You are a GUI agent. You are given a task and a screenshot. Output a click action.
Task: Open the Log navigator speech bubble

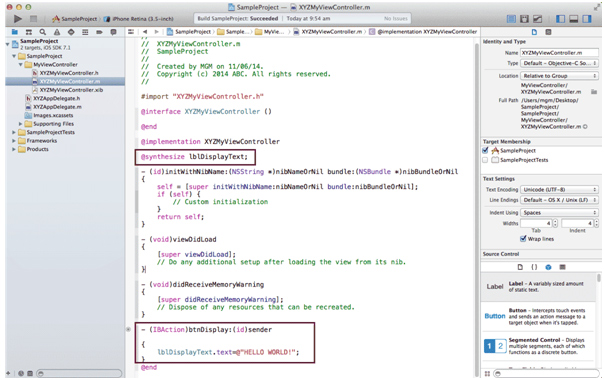113,32
